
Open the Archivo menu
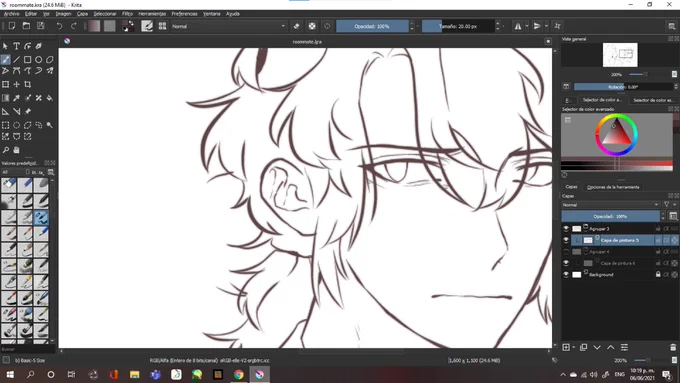[x=12, y=14]
